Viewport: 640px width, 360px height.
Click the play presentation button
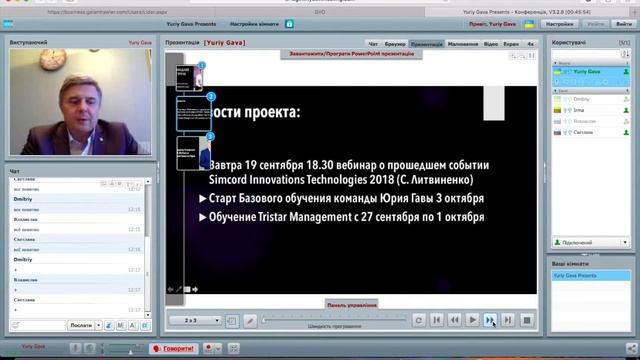(472, 320)
